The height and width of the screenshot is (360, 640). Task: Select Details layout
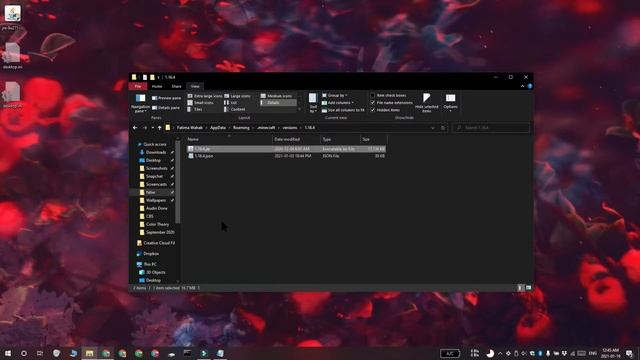point(278,102)
